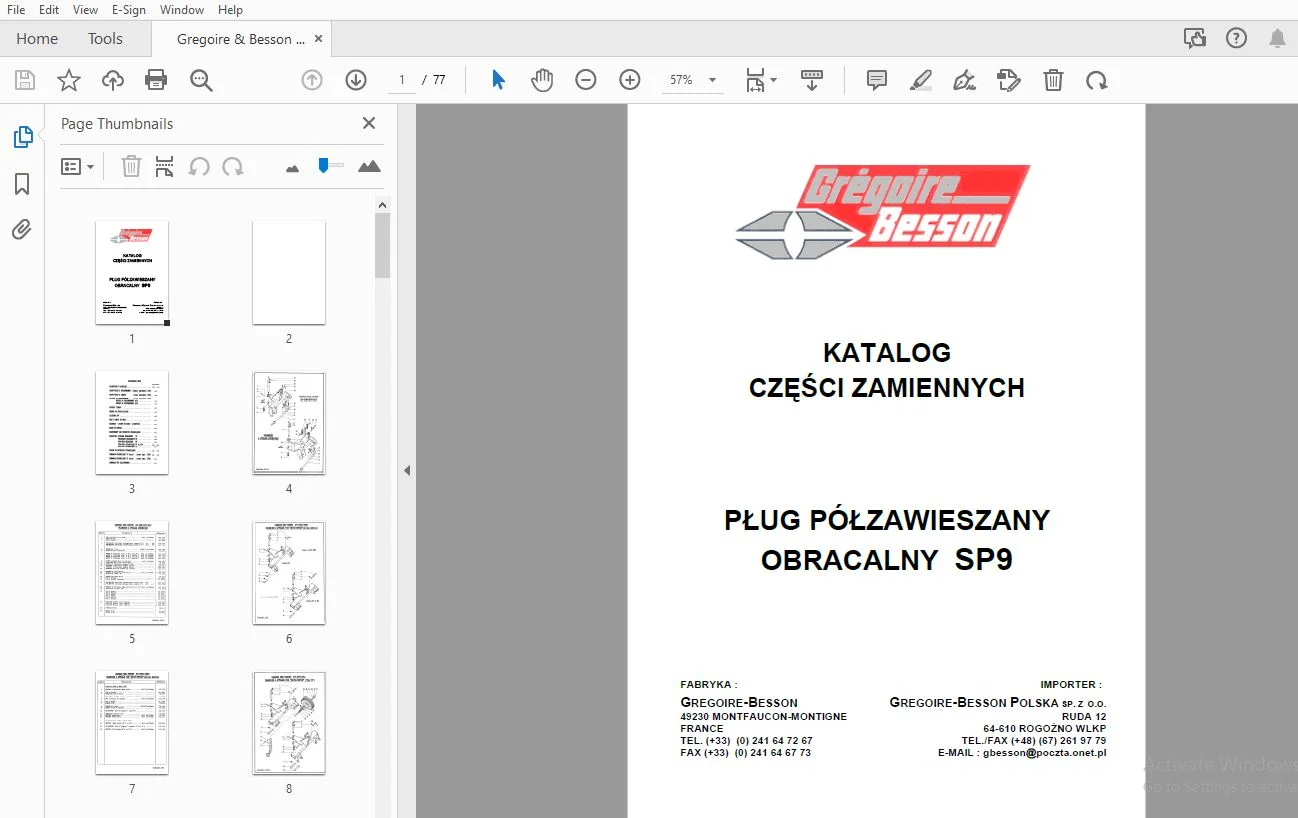Screen dimensions: 1298x818
Task: Select the page 1 thumbnail
Action: point(132,272)
